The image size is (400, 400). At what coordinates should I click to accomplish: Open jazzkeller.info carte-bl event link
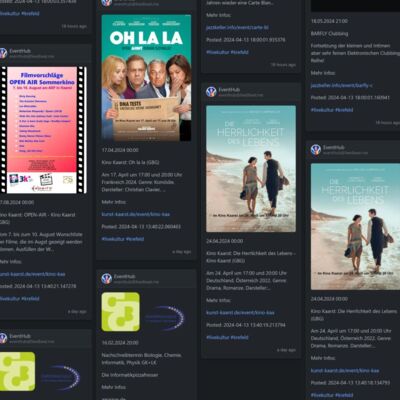click(x=237, y=27)
